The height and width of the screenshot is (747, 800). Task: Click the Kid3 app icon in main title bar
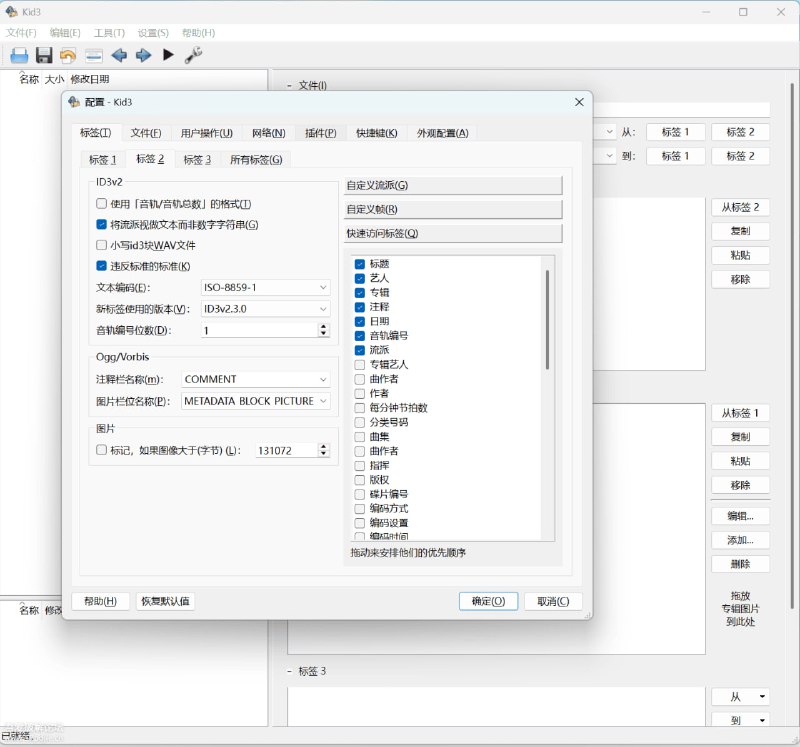tap(11, 11)
